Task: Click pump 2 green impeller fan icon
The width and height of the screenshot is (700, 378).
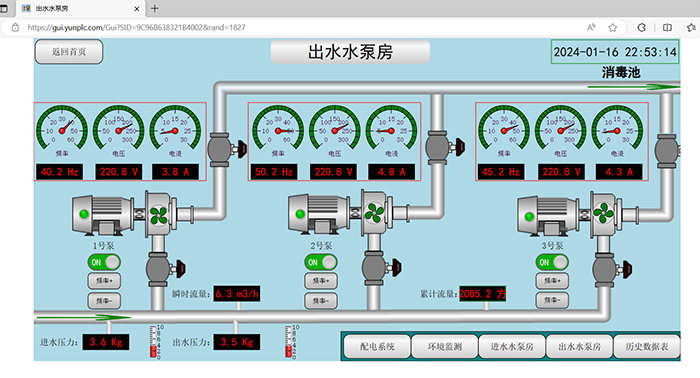Action: coord(374,213)
